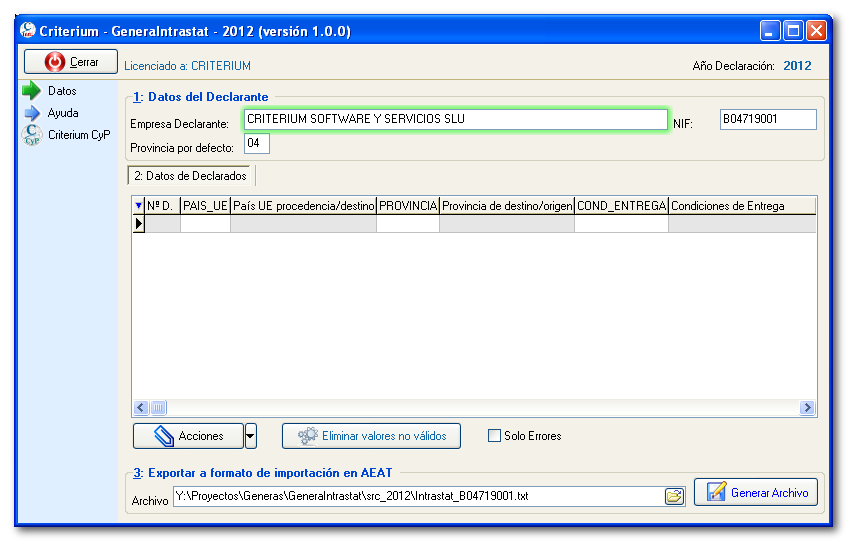This screenshot has width=847, height=541.
Task: Click the green arrow Datos icon
Action: click(x=31, y=92)
